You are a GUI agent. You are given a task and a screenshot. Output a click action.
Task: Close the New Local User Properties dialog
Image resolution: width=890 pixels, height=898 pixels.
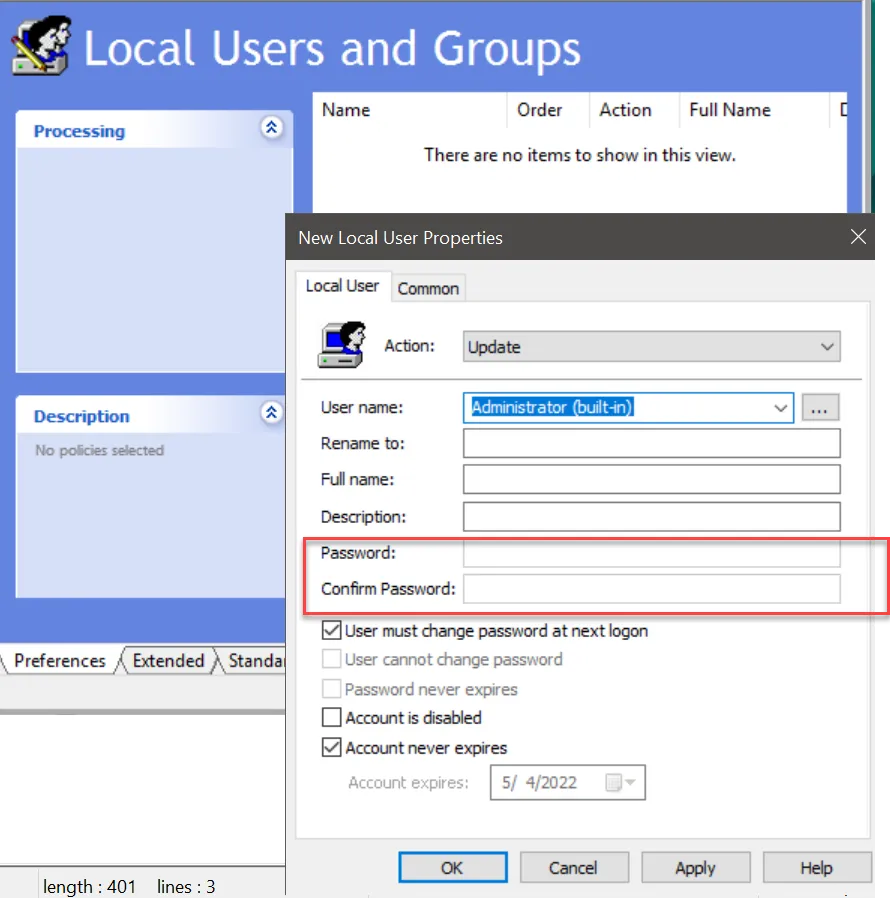857,237
